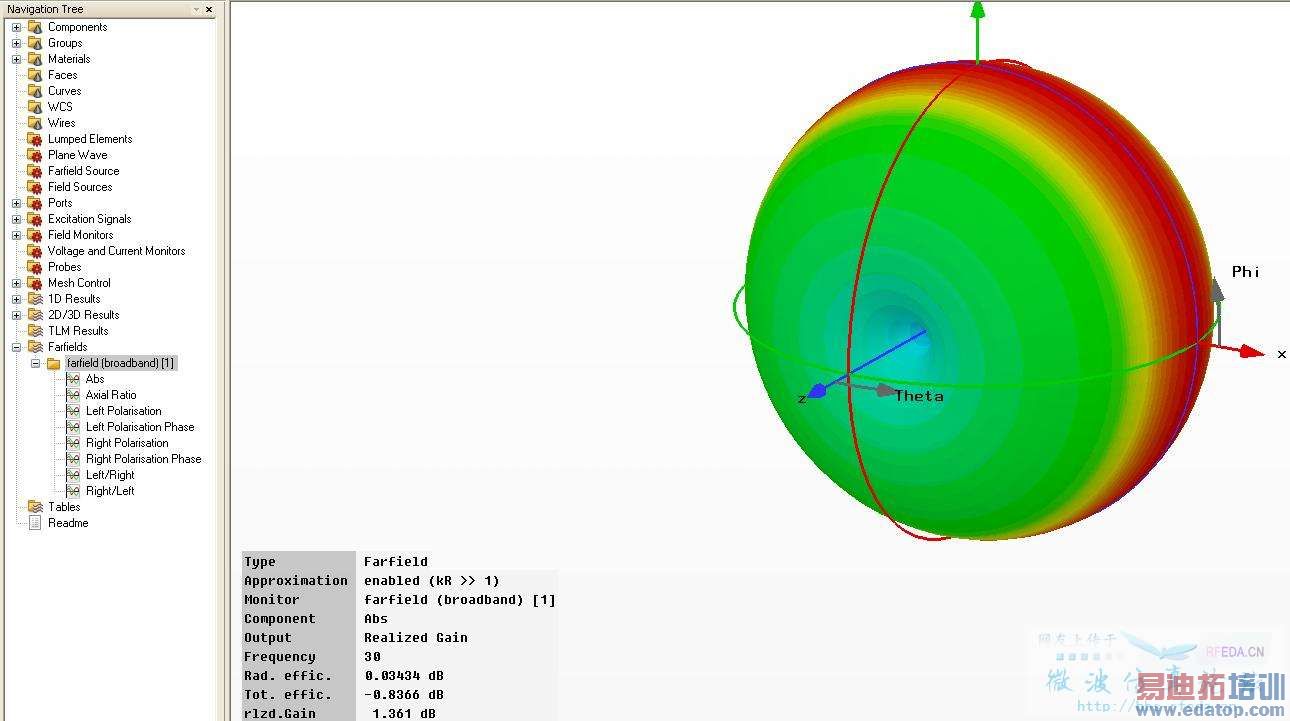Click the Right Polarisation result icon
The height and width of the screenshot is (721, 1290).
pyautogui.click(x=73, y=443)
